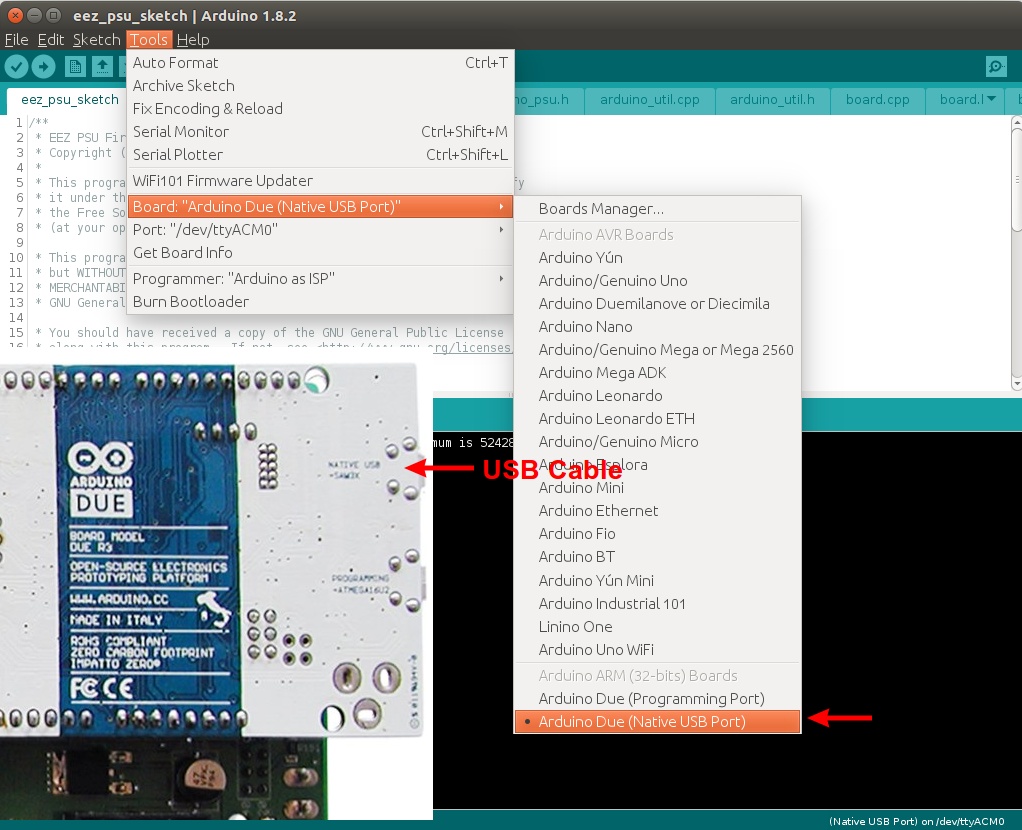This screenshot has width=1022, height=830.
Task: Select Arduino/Genuino Mega or Mega 2560
Action: point(658,349)
